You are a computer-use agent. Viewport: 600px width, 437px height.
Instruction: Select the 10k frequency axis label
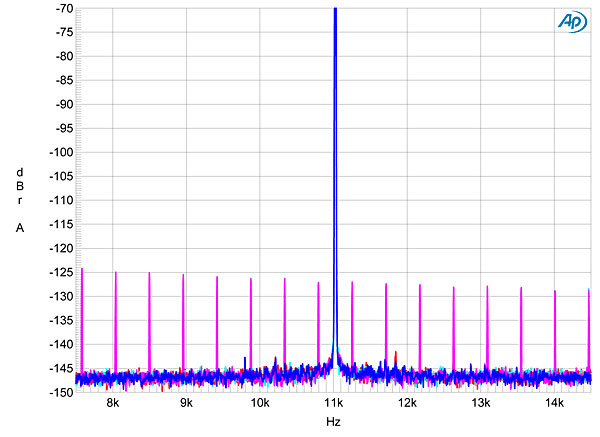tap(260, 403)
